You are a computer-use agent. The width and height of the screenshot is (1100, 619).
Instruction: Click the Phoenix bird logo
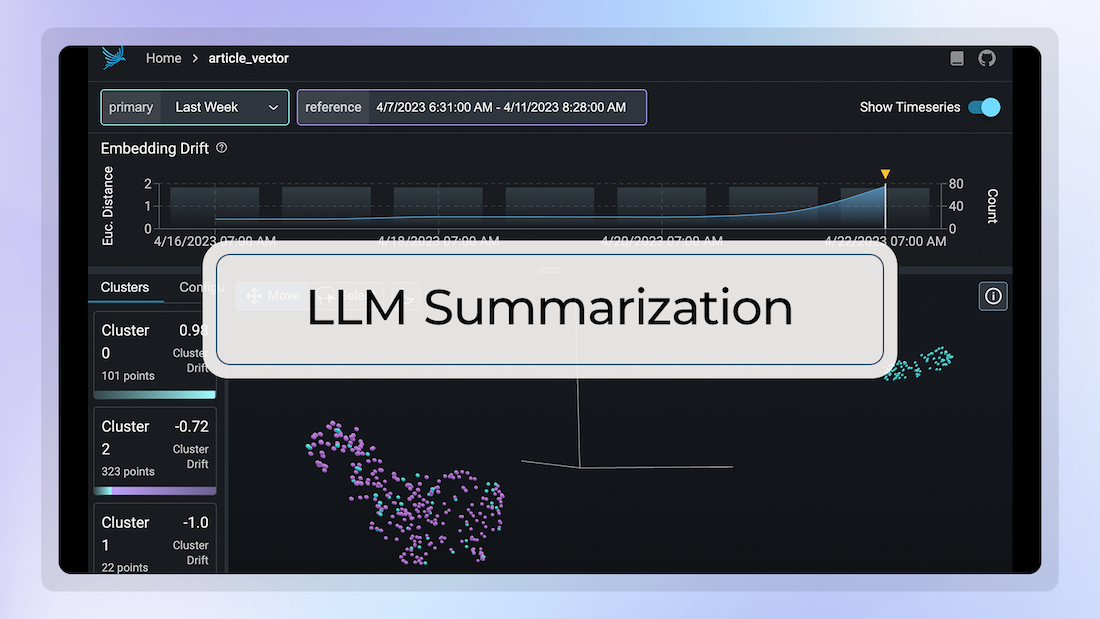pos(113,57)
